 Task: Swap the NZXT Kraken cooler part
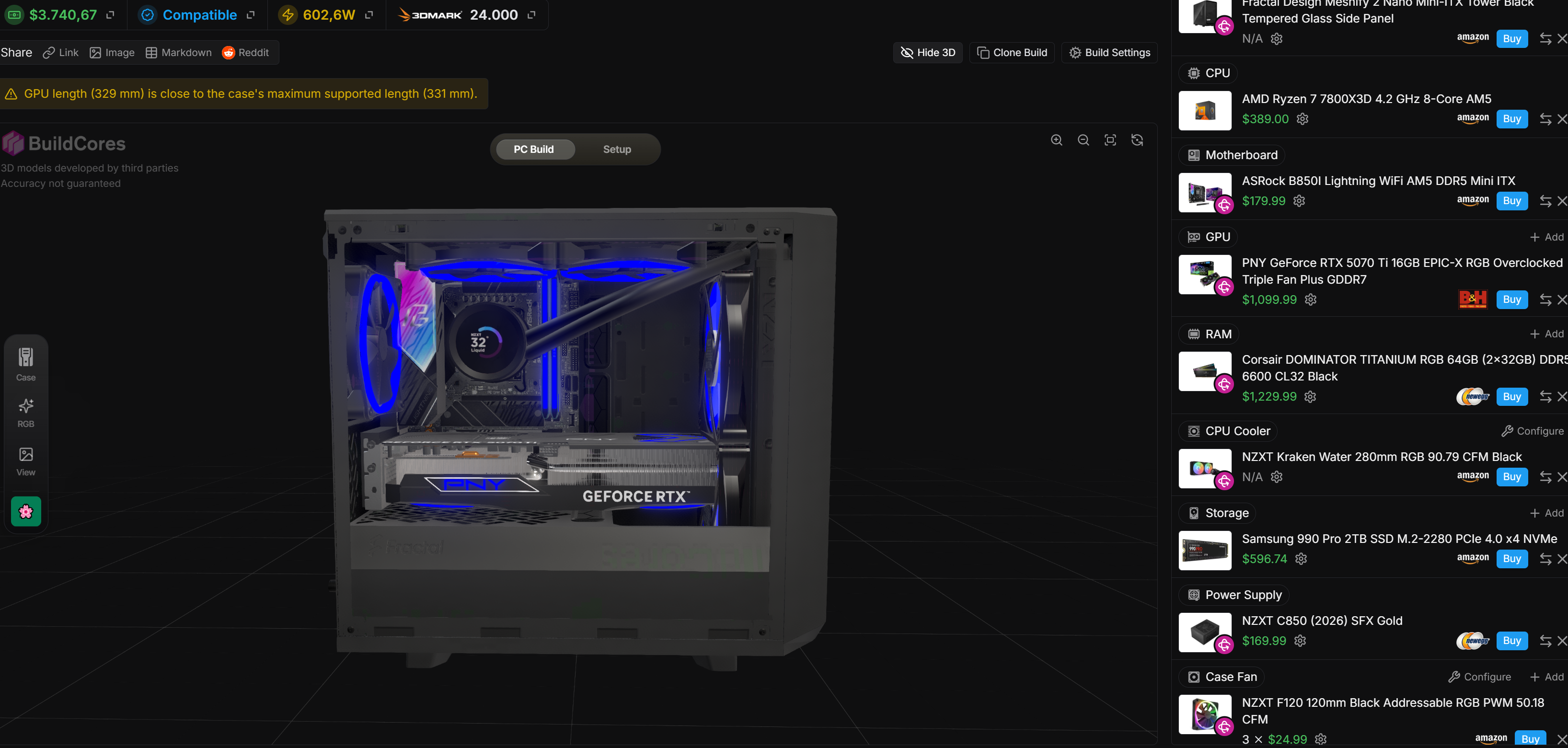1545,477
